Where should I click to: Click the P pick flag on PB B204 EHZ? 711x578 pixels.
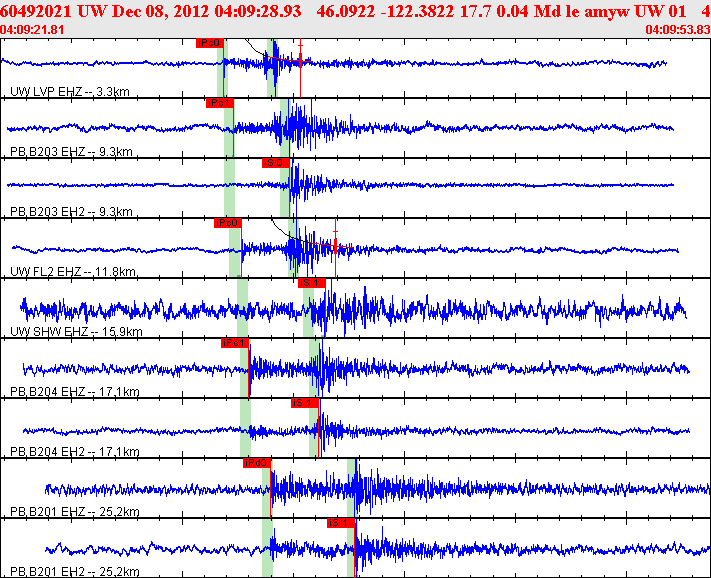pos(234,343)
